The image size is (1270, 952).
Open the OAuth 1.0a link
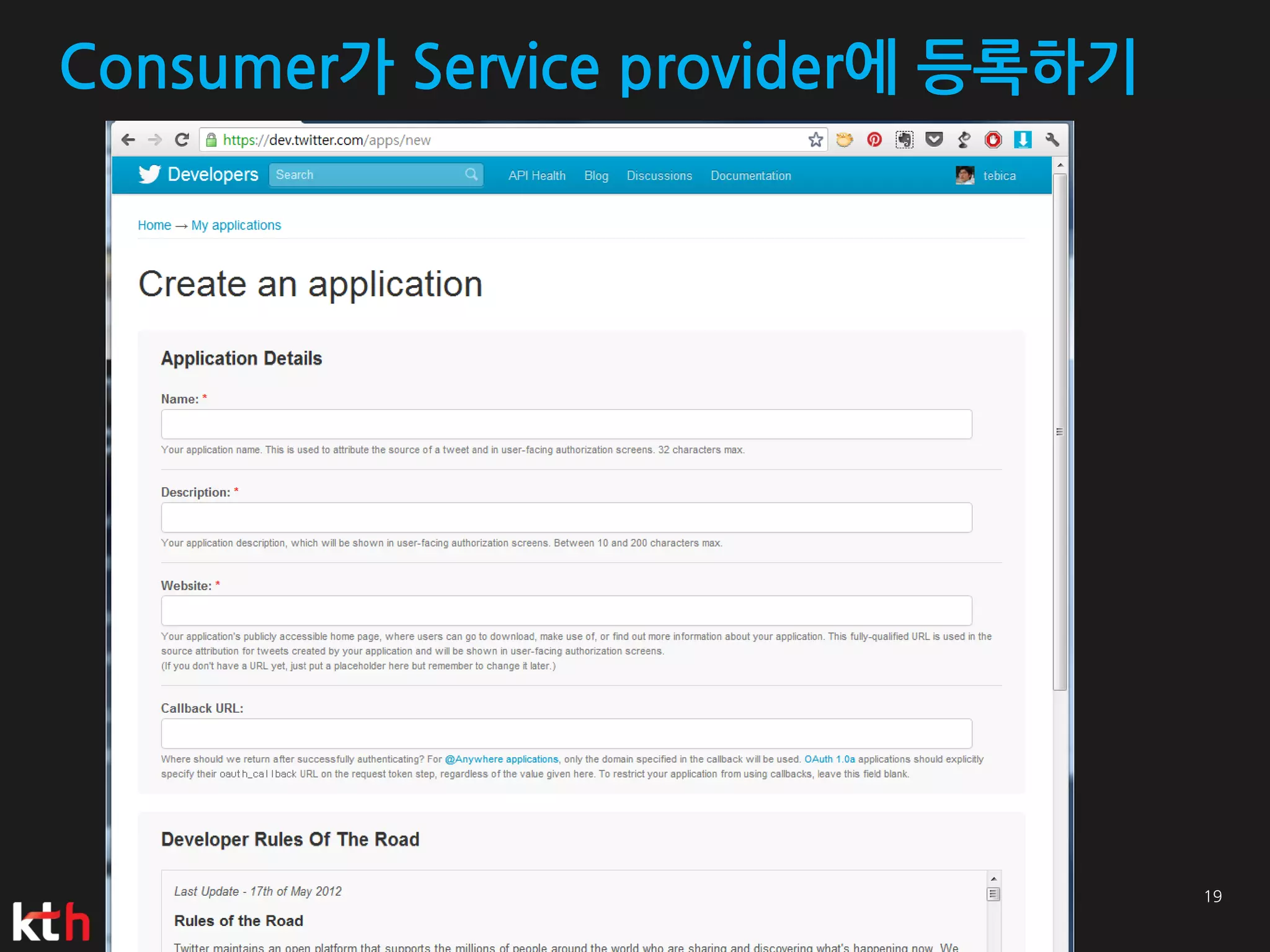click(830, 759)
